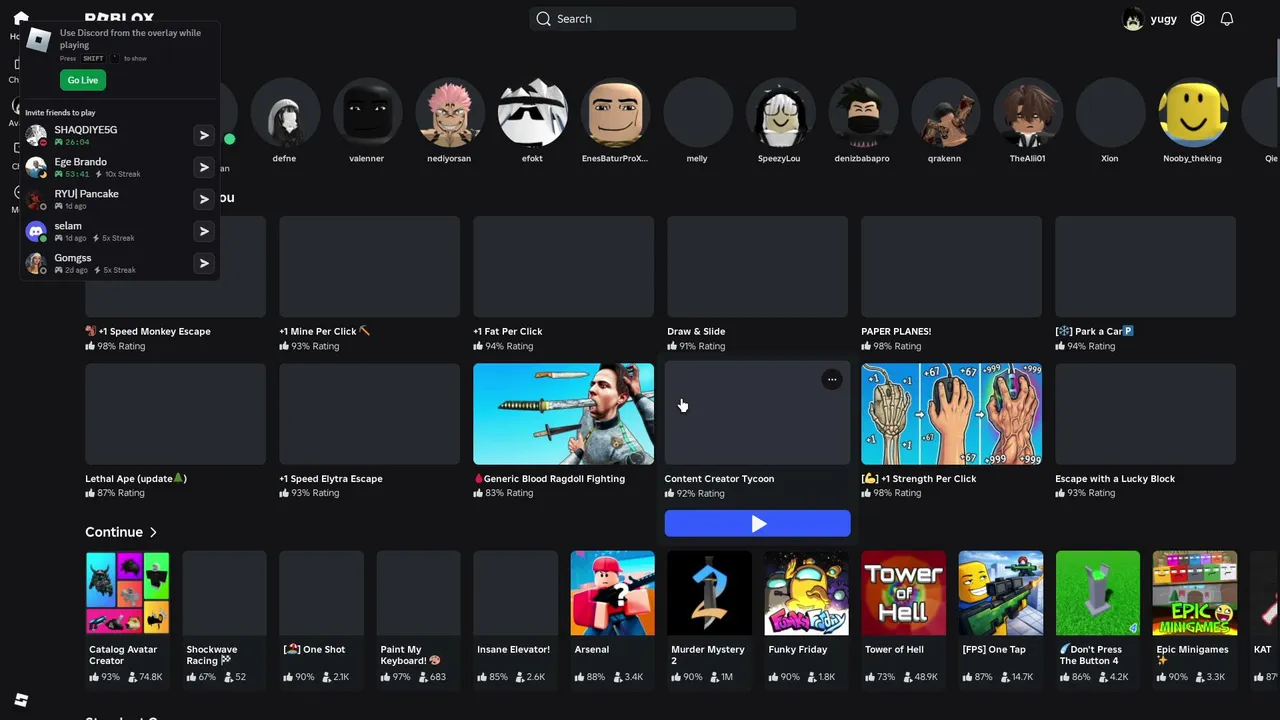Open PAPER PLANES! game title
The height and width of the screenshot is (720, 1280).
[896, 331]
